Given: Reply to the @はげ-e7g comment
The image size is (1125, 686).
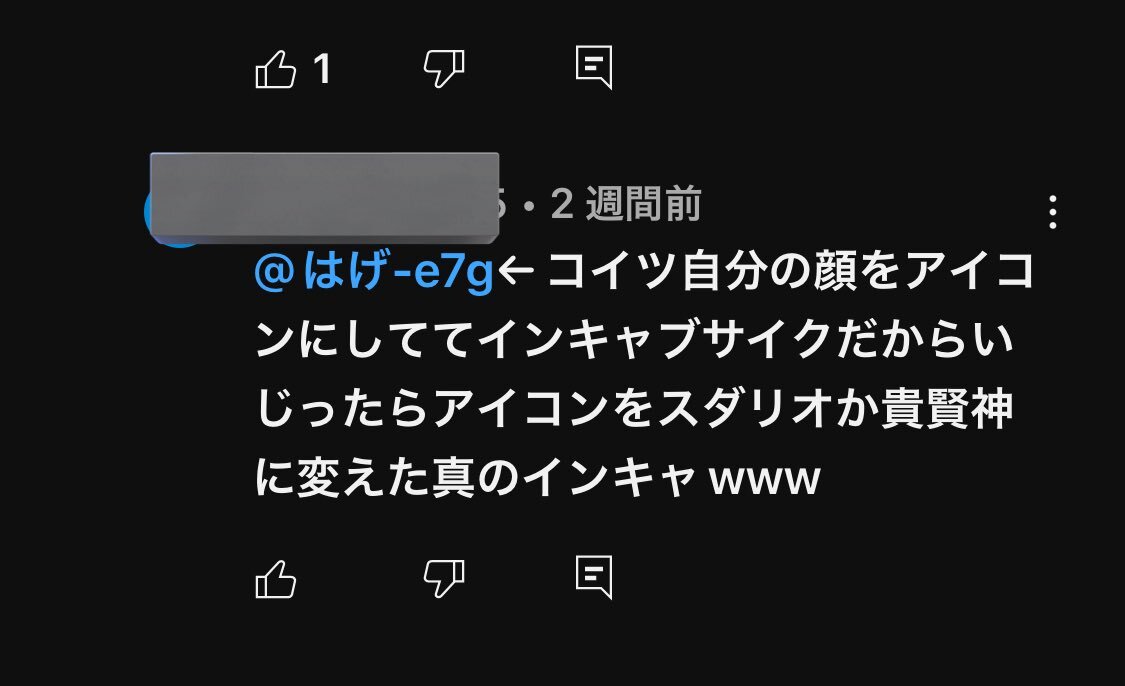Looking at the screenshot, I should pos(594,578).
